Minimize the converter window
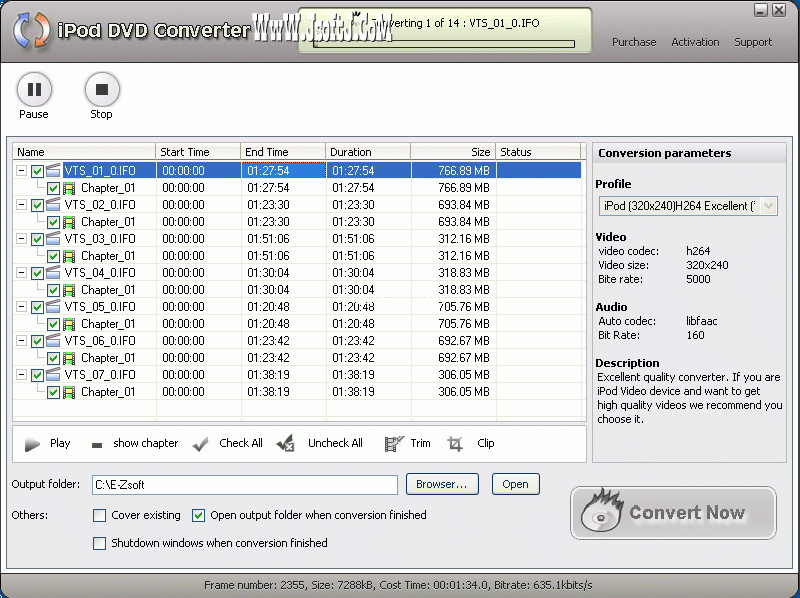 point(761,10)
